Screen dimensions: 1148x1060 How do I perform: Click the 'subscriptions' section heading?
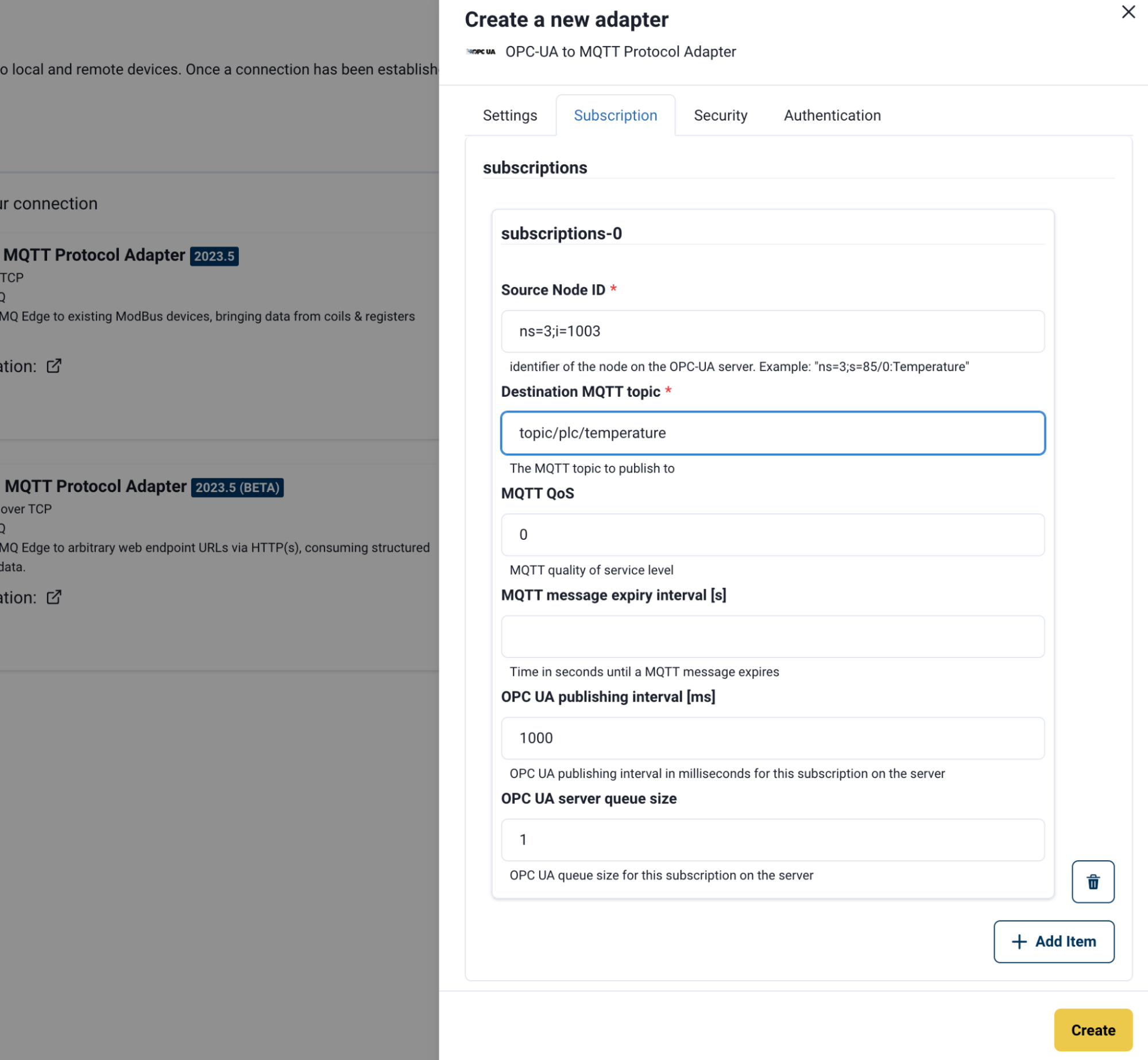pyautogui.click(x=535, y=168)
